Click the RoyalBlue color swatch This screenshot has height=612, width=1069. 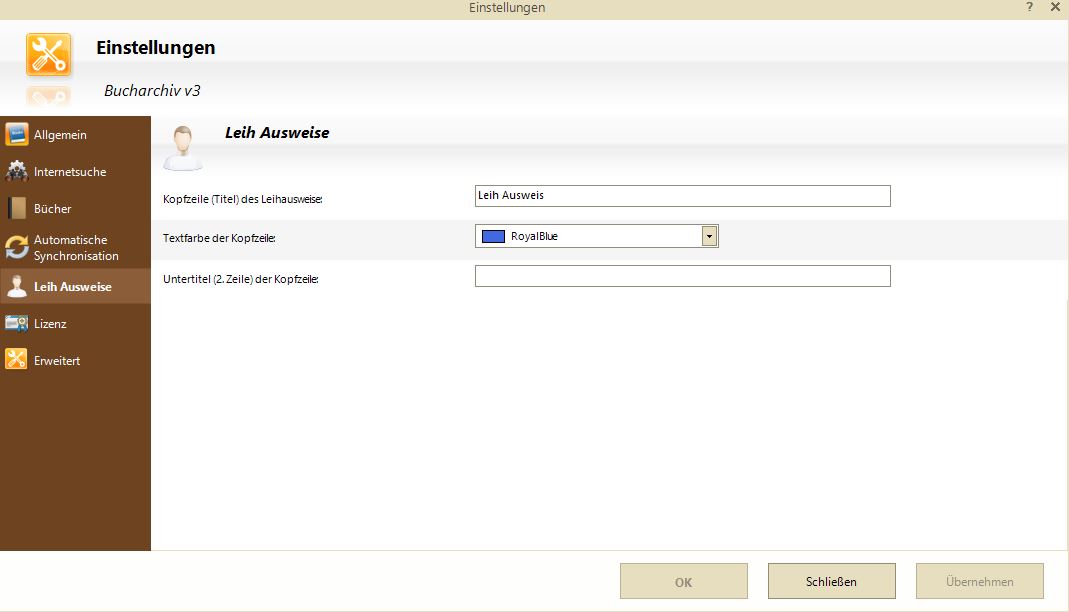point(493,236)
